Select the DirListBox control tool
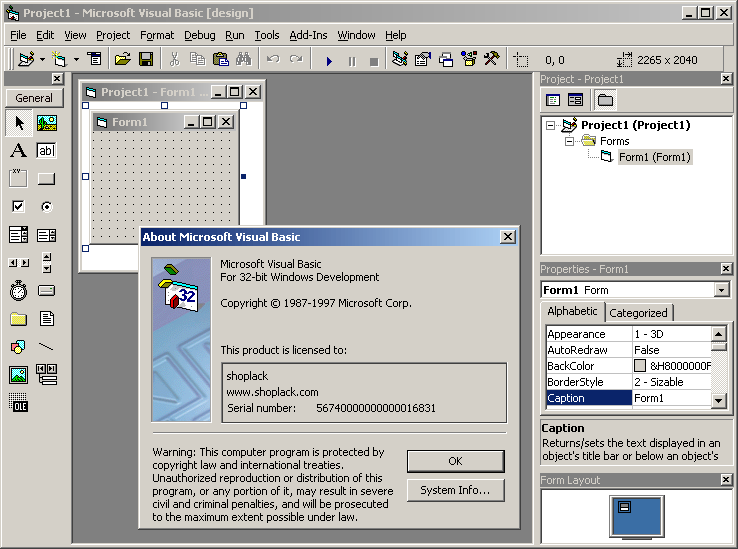 coord(19,319)
